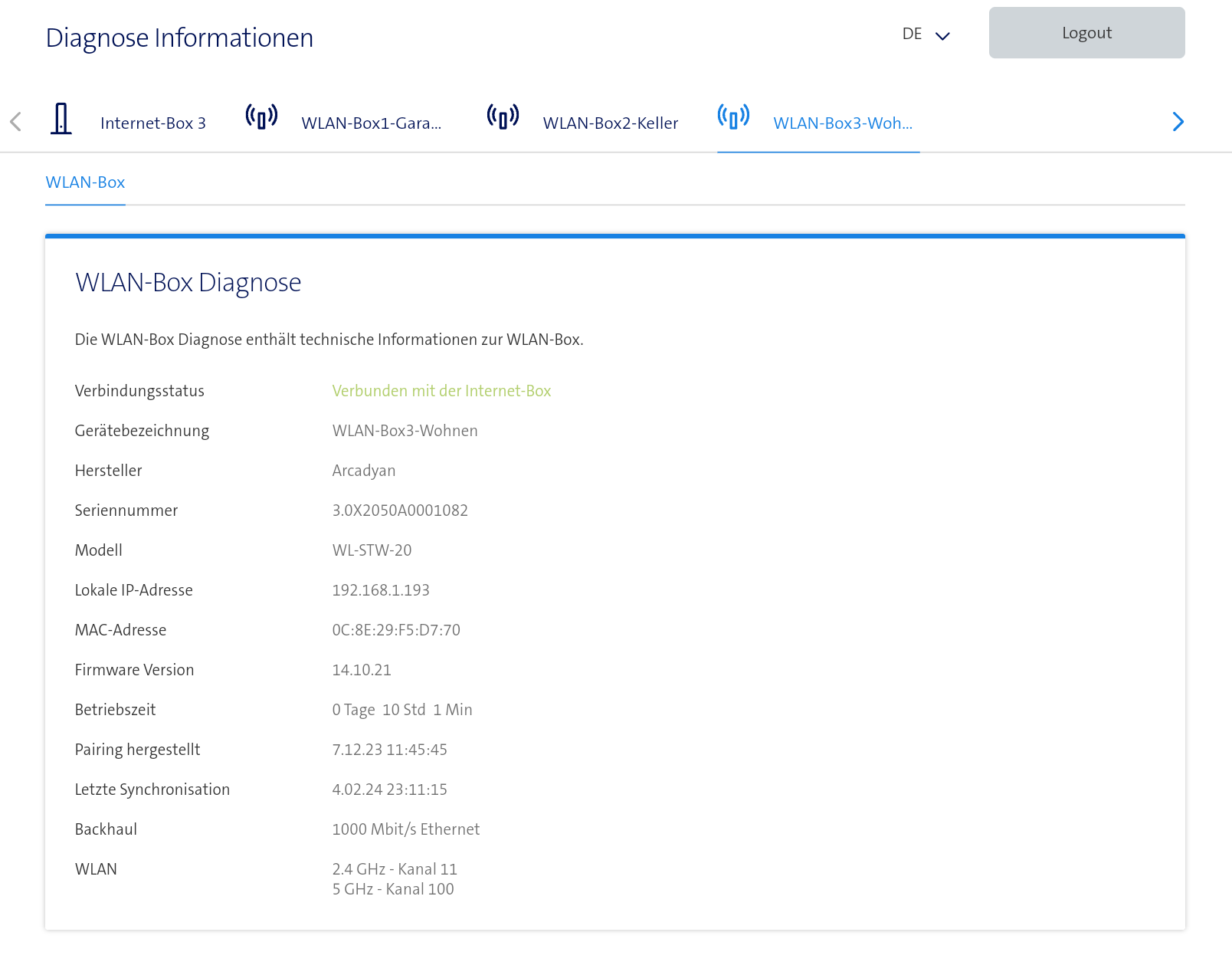Viewport: 1232px width, 975px height.
Task: Click the Diagnose Informationen page title
Action: click(179, 38)
